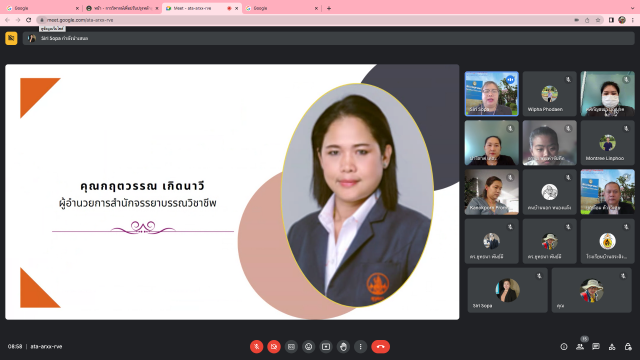The width and height of the screenshot is (640, 360).
Task: Select participant tile of woman wearing mask
Action: click(607, 93)
